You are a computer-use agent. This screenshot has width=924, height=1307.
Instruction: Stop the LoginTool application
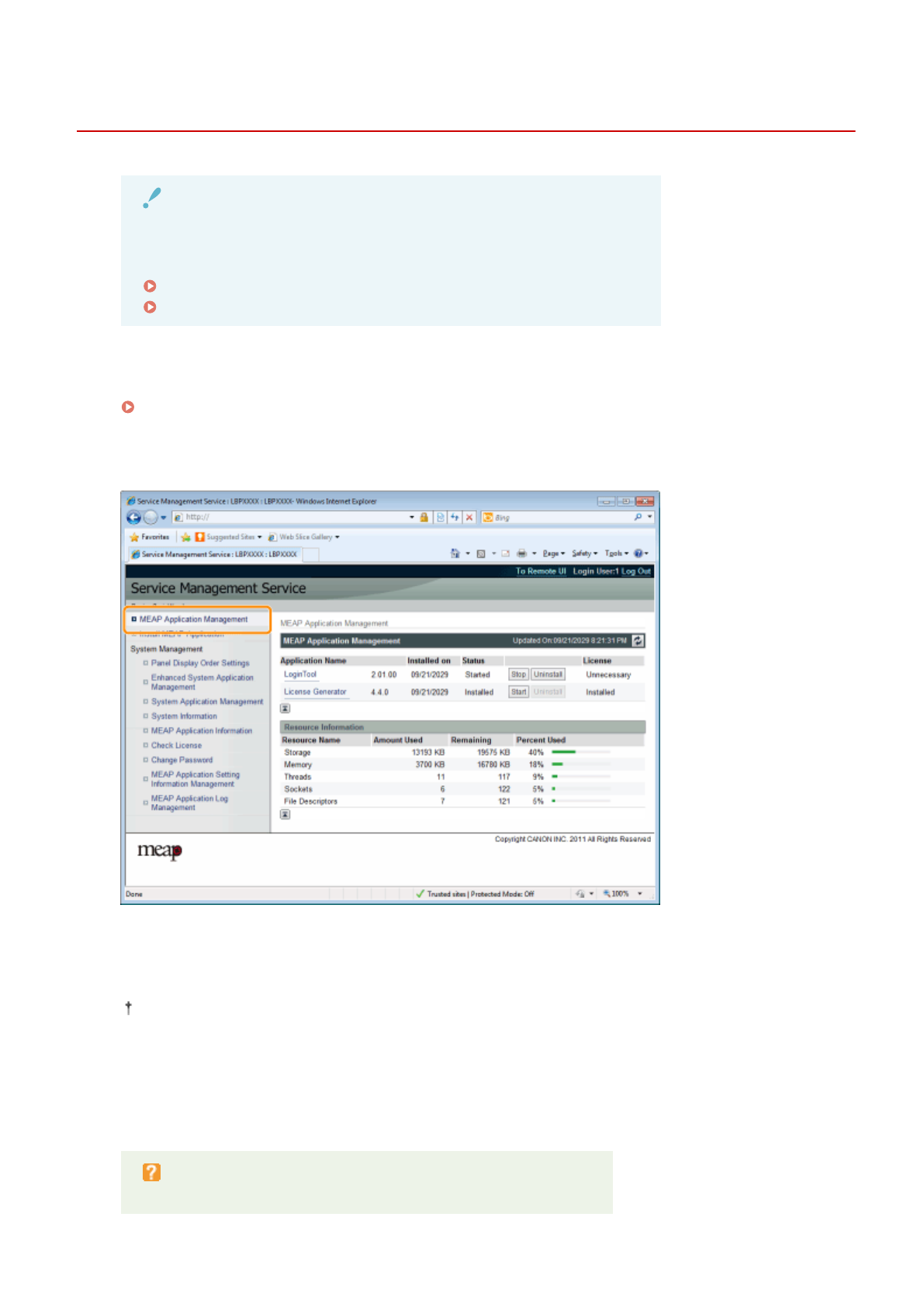click(x=518, y=674)
